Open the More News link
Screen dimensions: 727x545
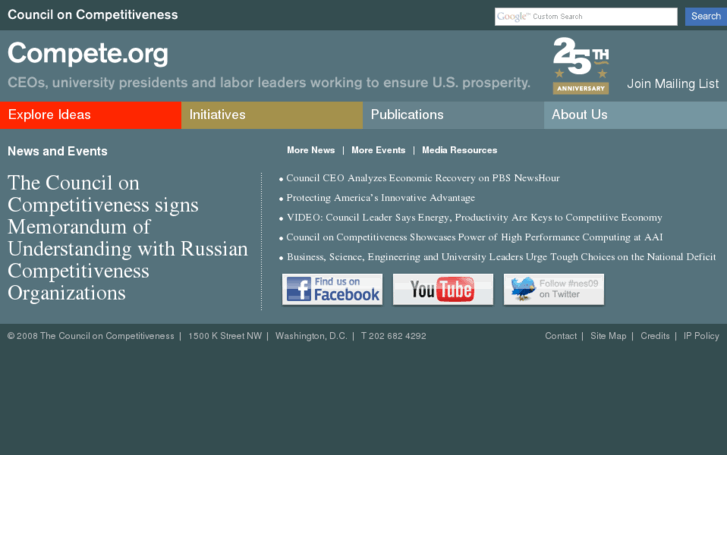tap(311, 150)
